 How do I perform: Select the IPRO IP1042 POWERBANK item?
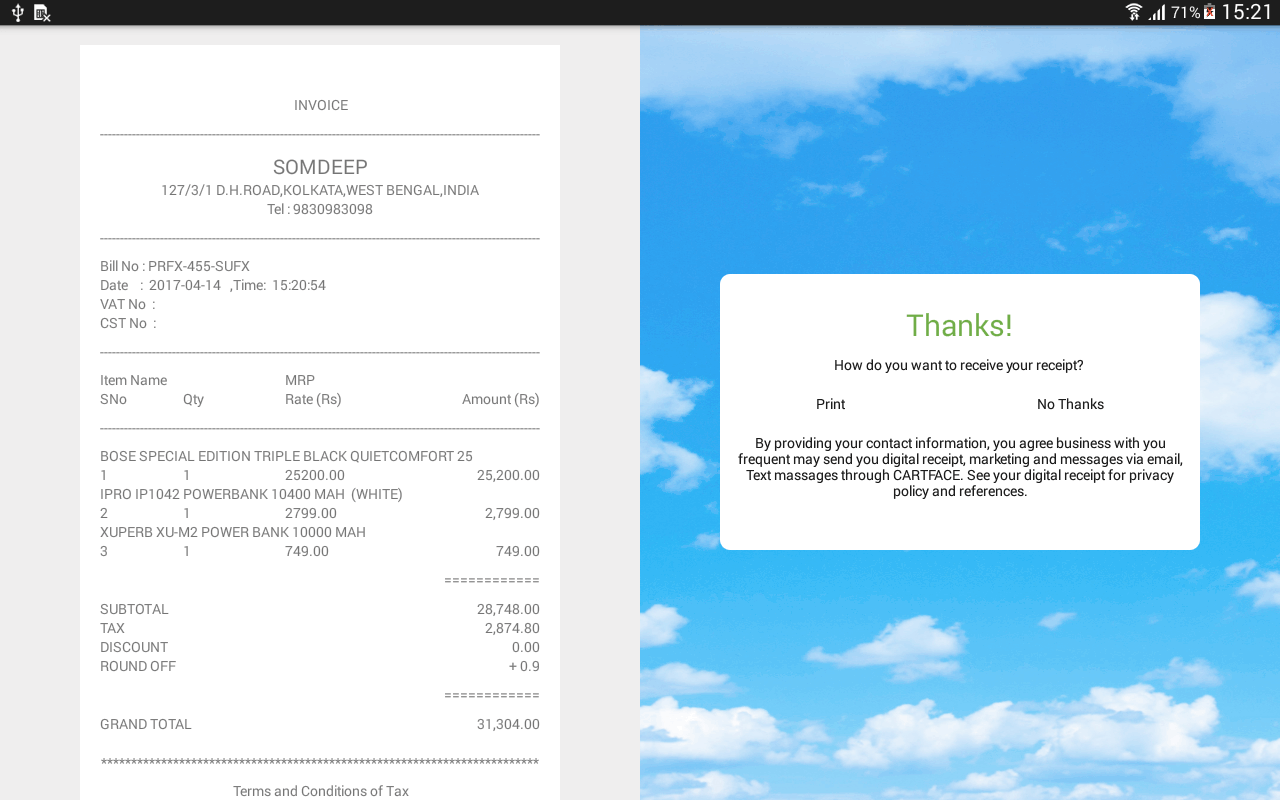click(251, 494)
